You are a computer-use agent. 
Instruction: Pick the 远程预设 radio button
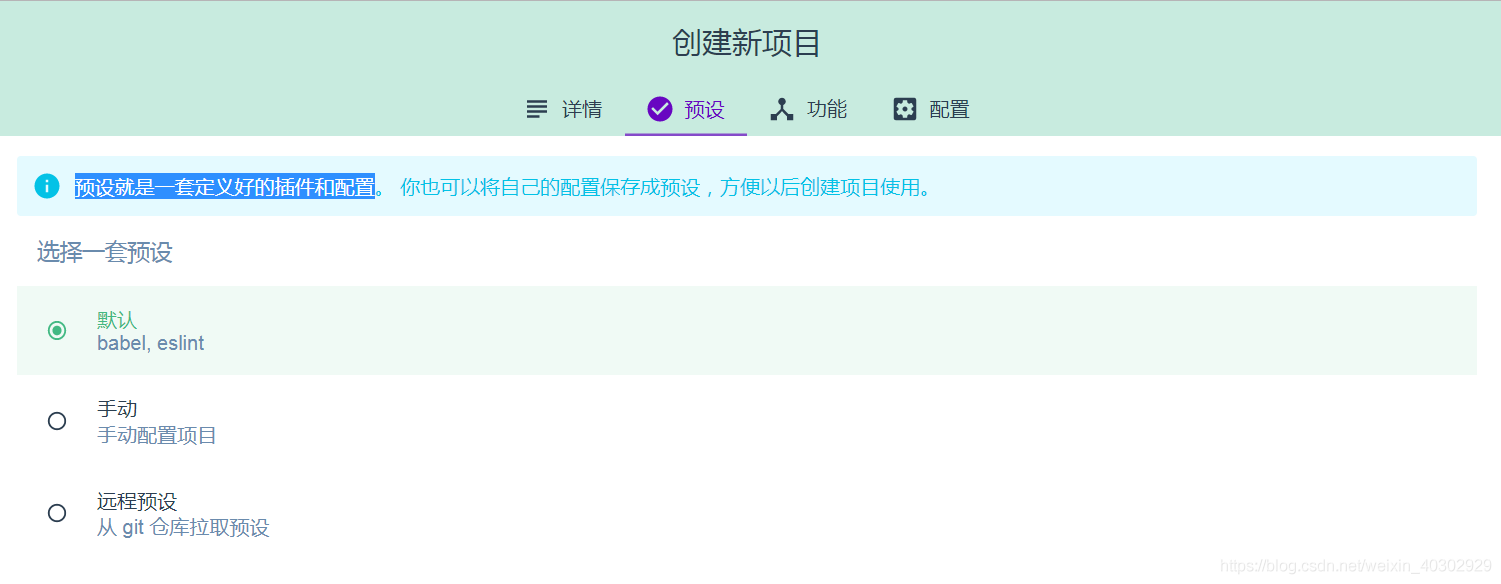[57, 513]
